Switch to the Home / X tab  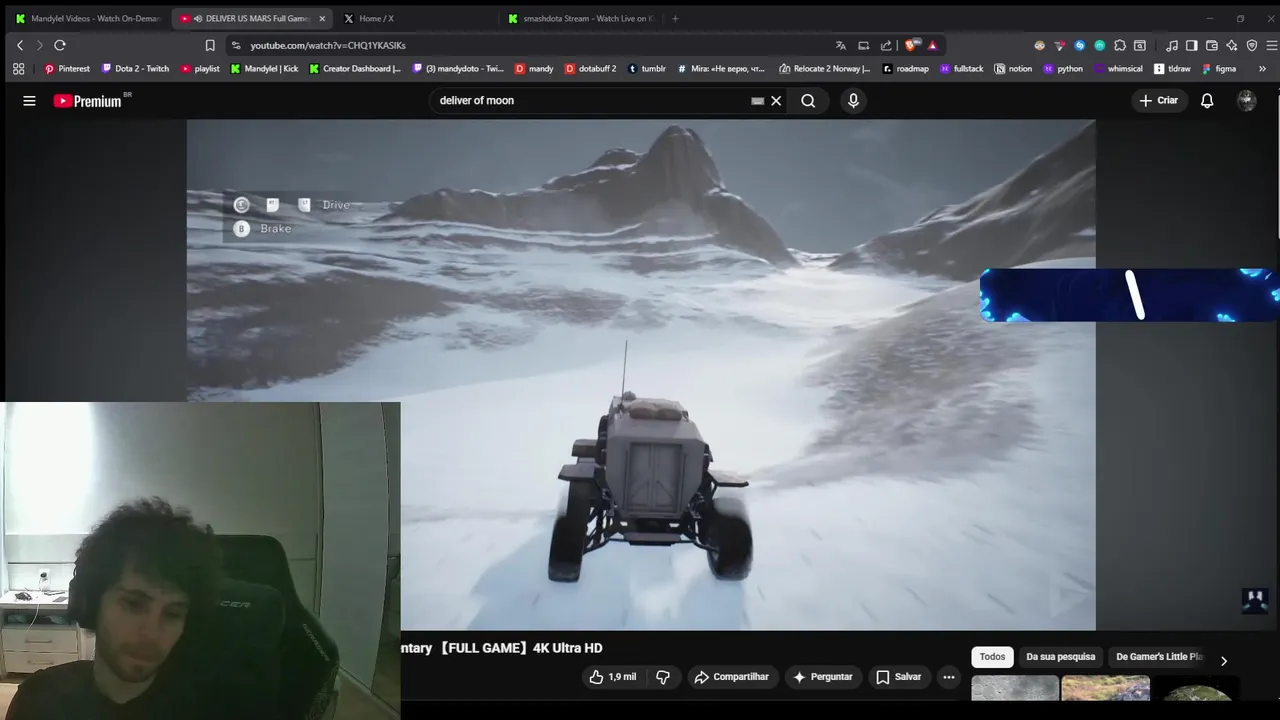(x=415, y=18)
